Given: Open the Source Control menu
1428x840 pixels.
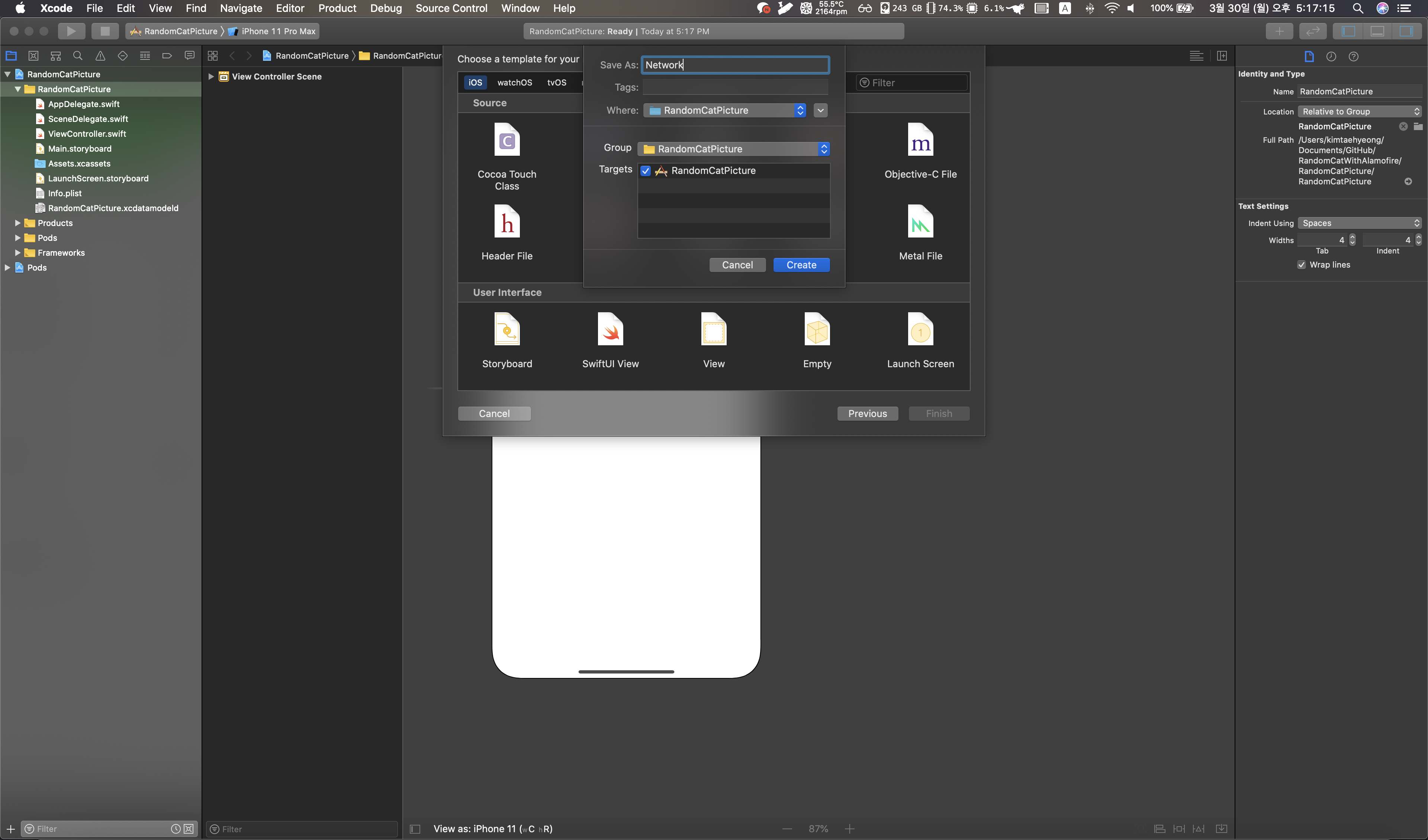Looking at the screenshot, I should [x=451, y=8].
